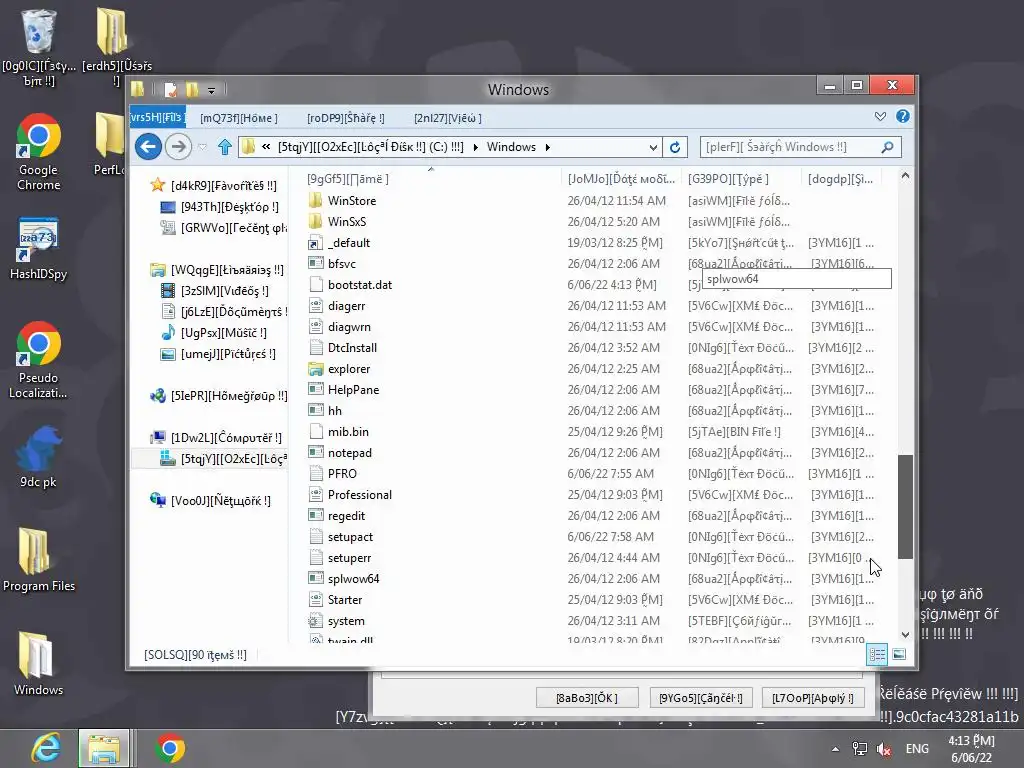Click OK in the background dialog
Viewport: 1024px width, 768px height.
(x=586, y=698)
